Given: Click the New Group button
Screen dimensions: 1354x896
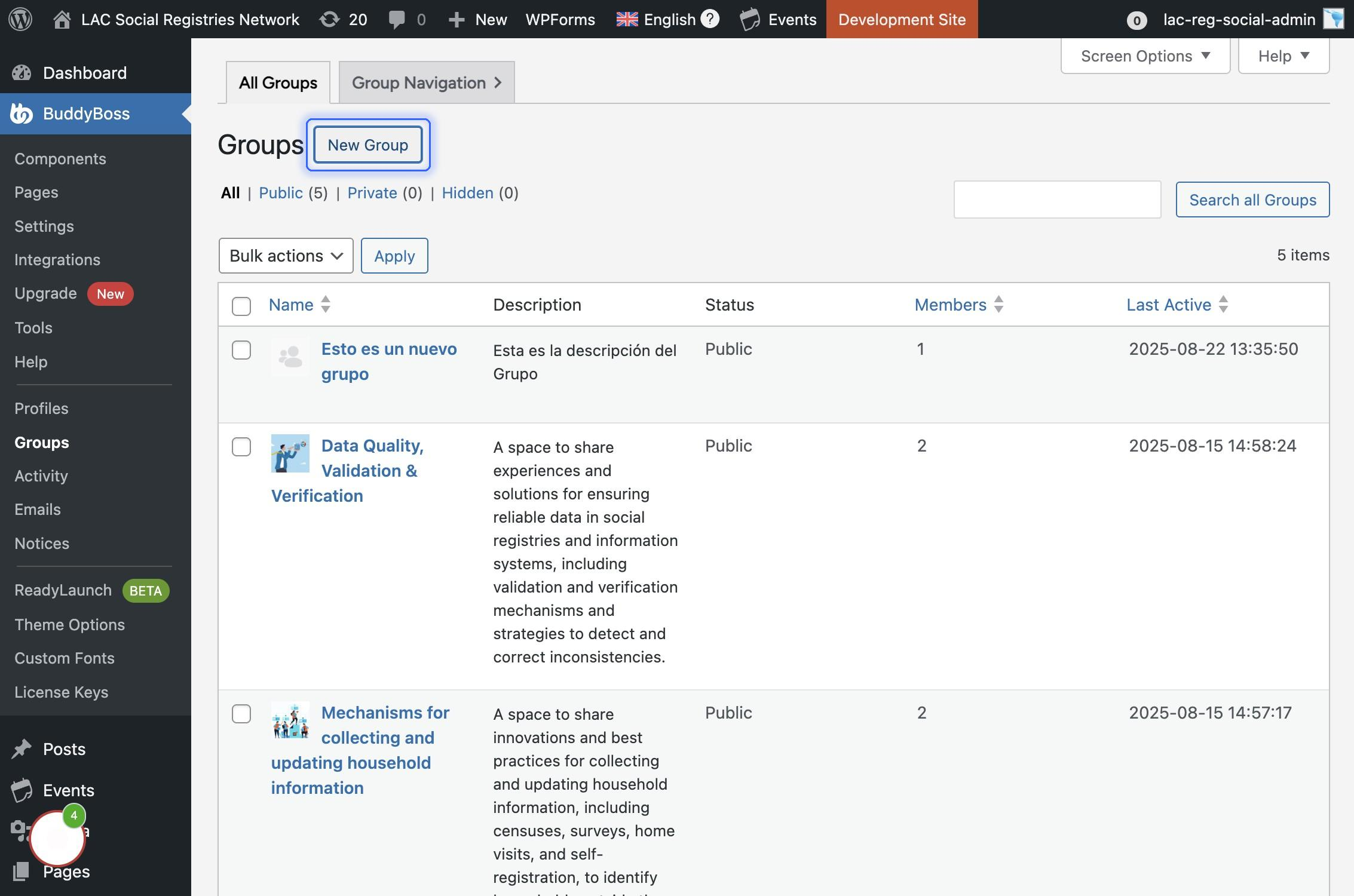Looking at the screenshot, I should 367,145.
